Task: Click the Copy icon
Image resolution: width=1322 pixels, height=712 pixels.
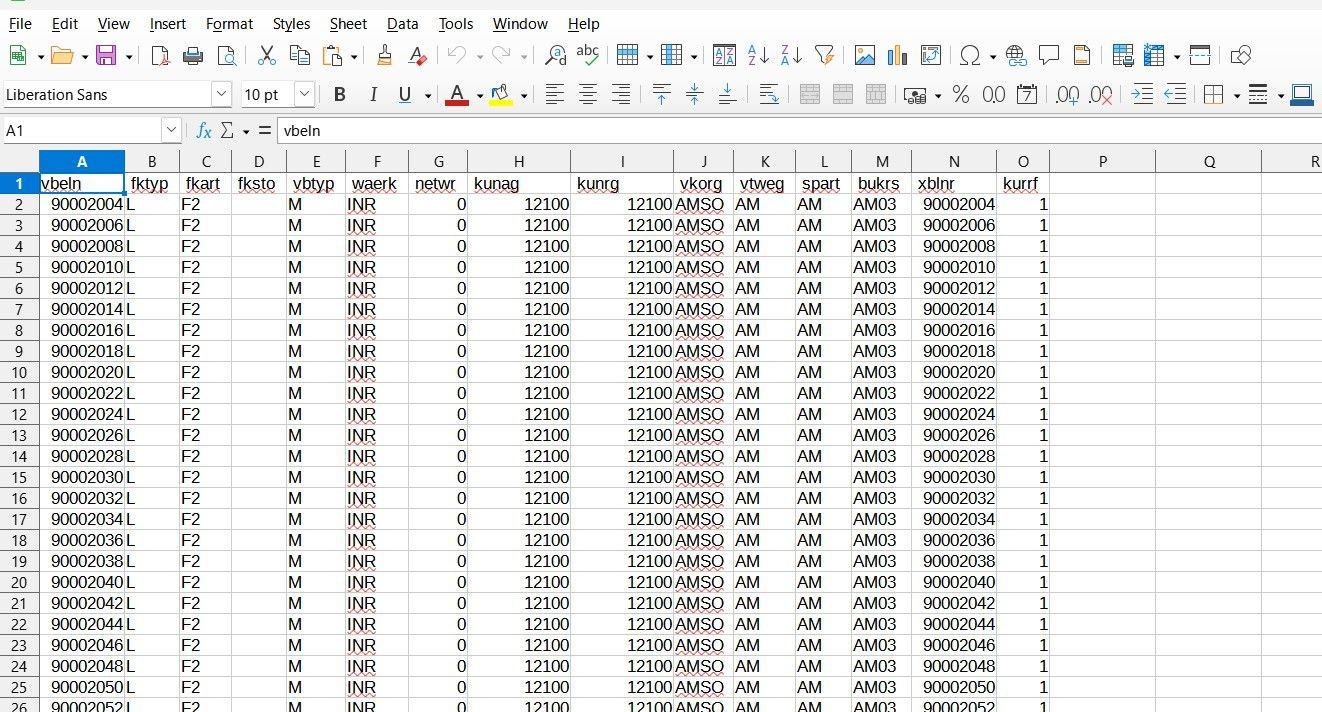Action: 299,56
